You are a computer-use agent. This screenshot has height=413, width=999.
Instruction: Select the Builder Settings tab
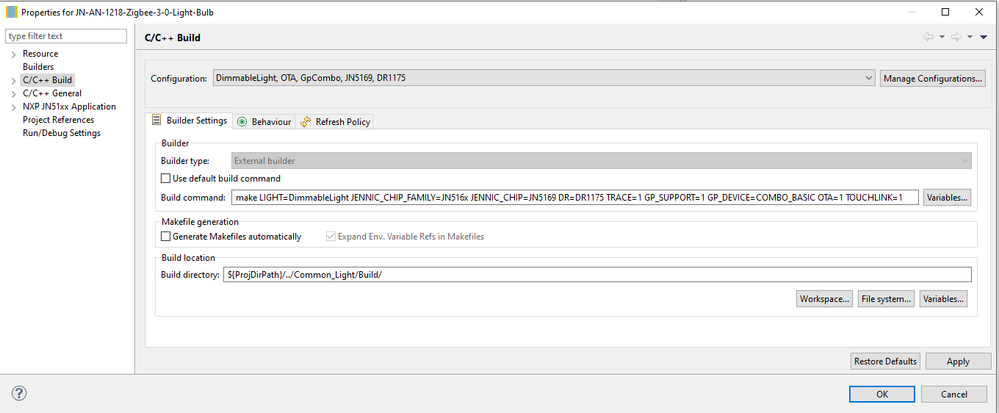(190, 122)
